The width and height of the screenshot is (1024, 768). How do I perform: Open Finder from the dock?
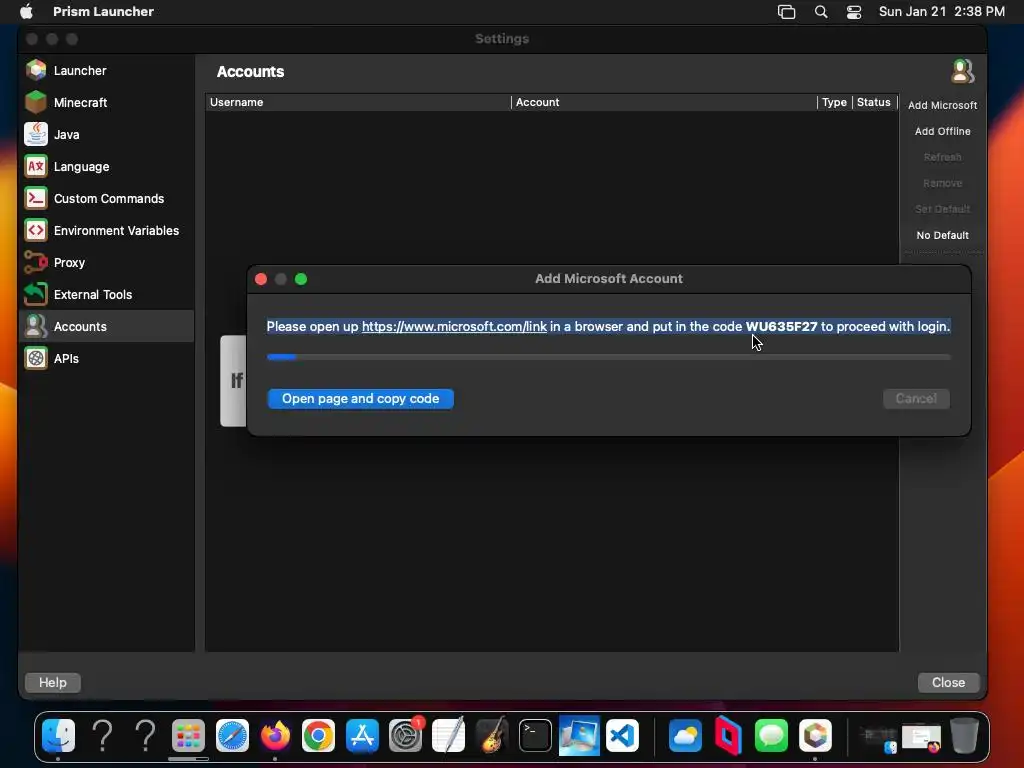tap(58, 736)
